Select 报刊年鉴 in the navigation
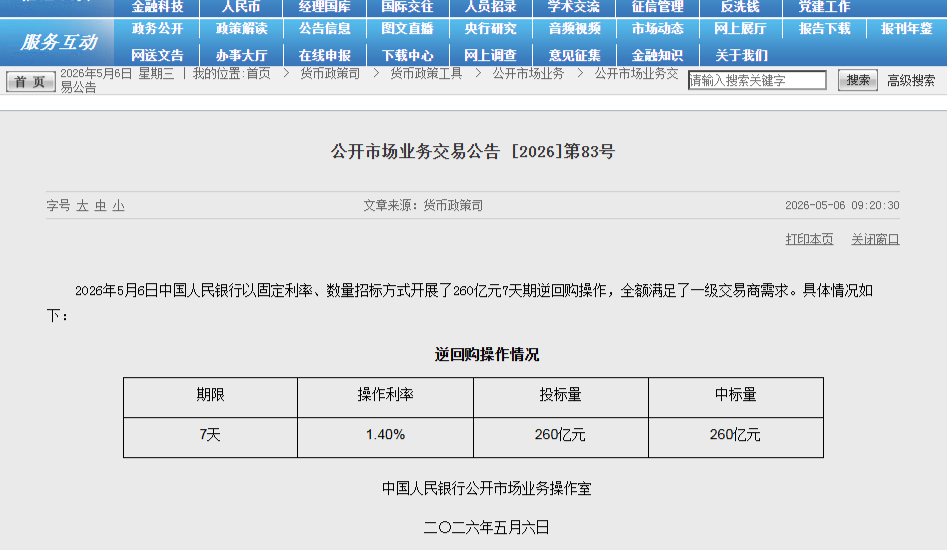Image resolution: width=947 pixels, height=550 pixels. pos(907,28)
